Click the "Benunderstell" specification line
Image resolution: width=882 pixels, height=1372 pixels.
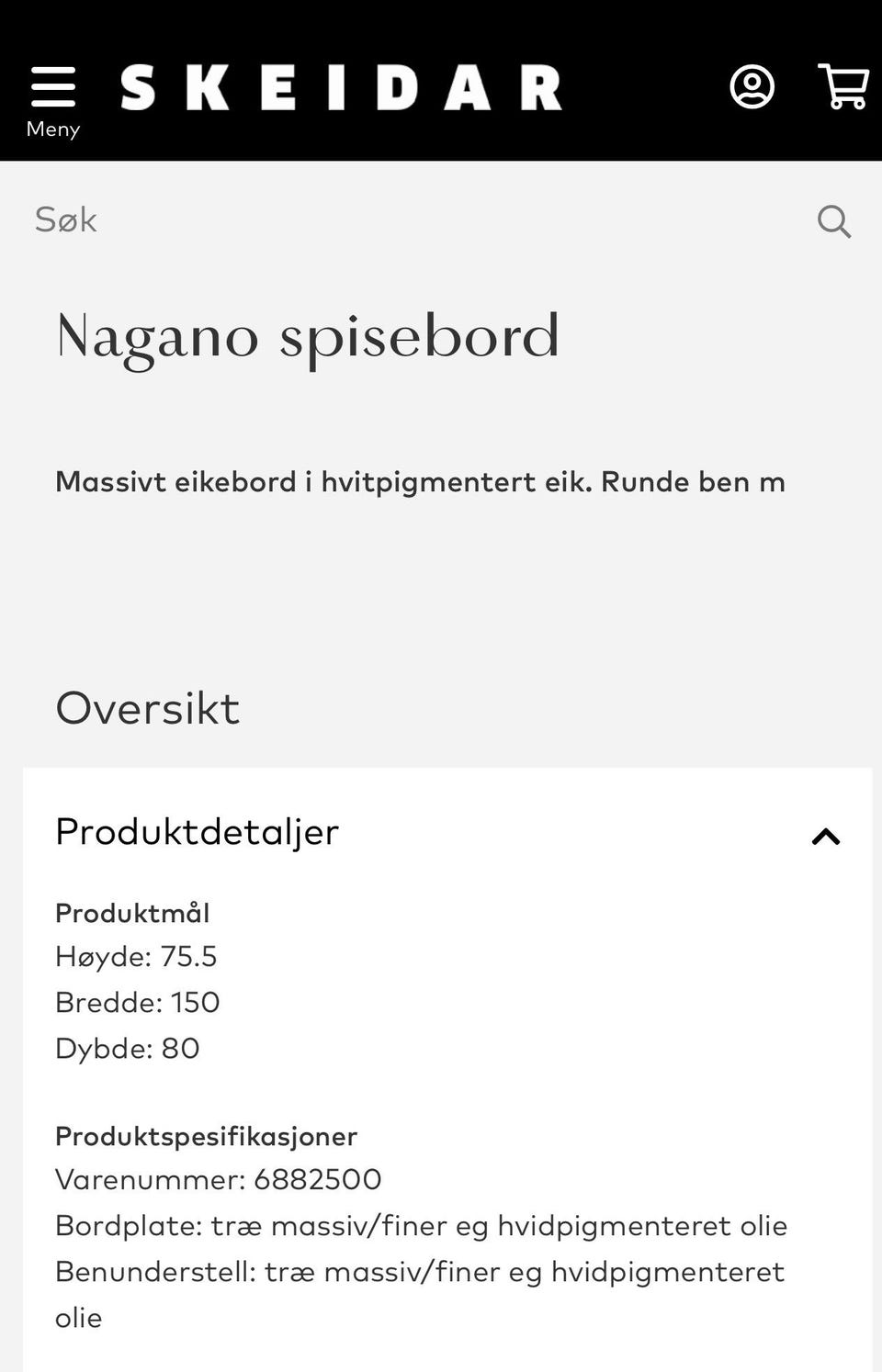[419, 1272]
